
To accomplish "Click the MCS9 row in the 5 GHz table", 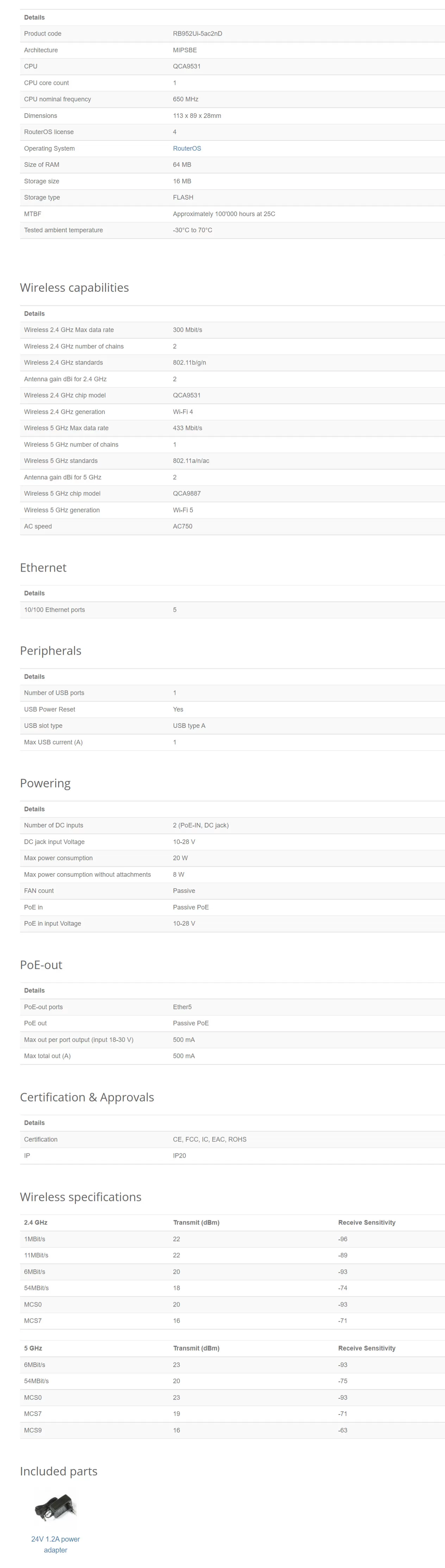I will [232, 1430].
